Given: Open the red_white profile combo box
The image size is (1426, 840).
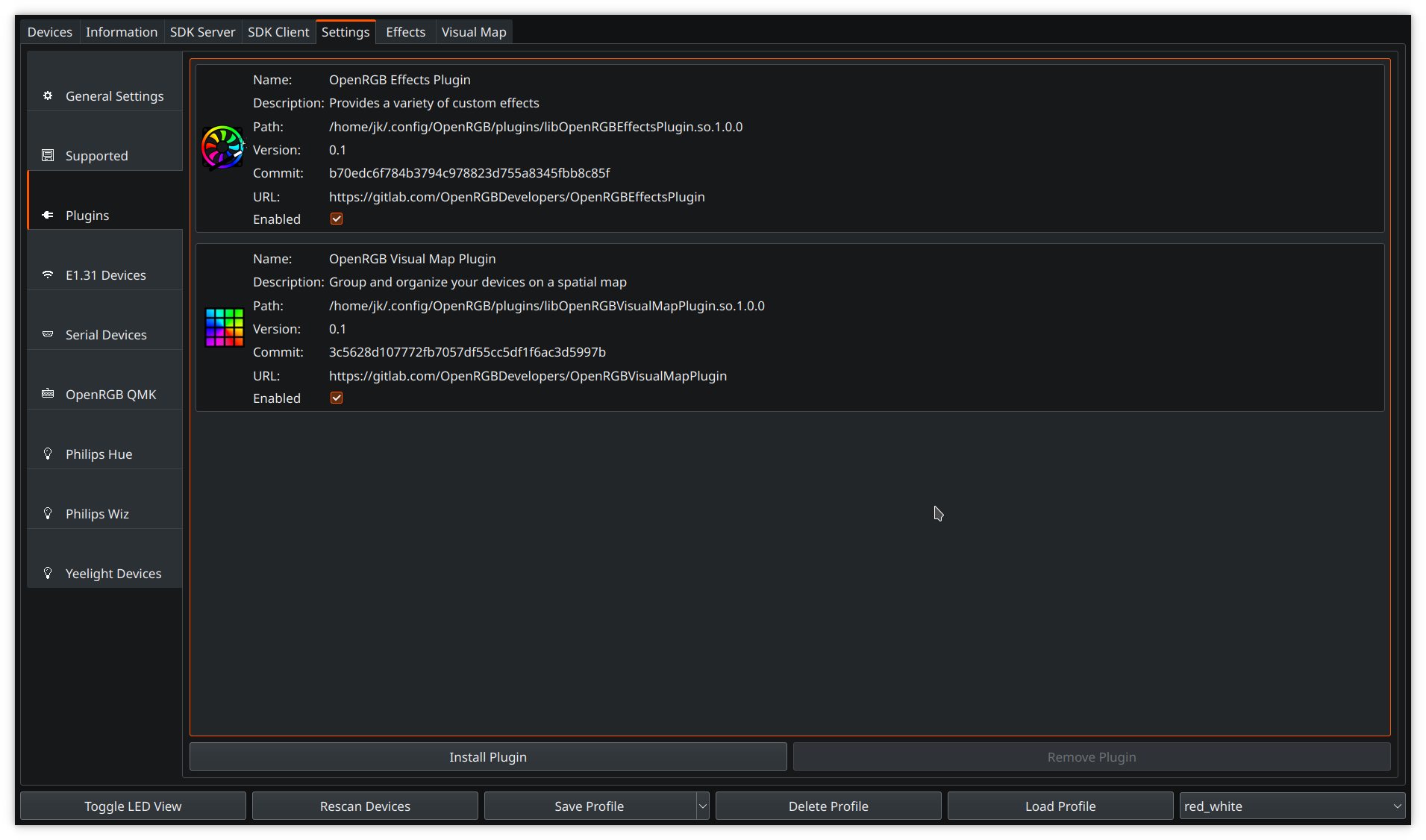Looking at the screenshot, I should (x=1292, y=806).
